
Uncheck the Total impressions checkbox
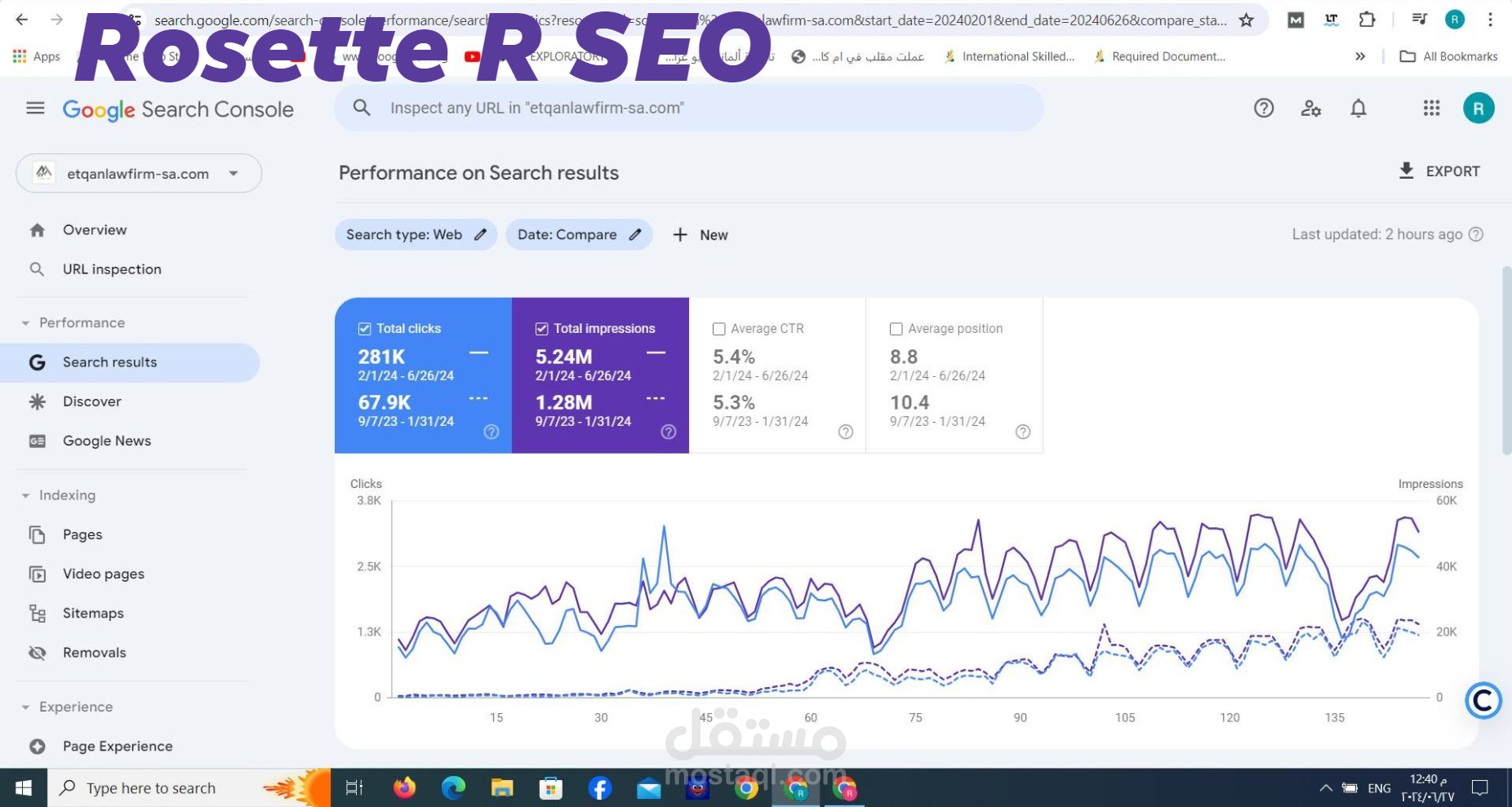pos(542,329)
